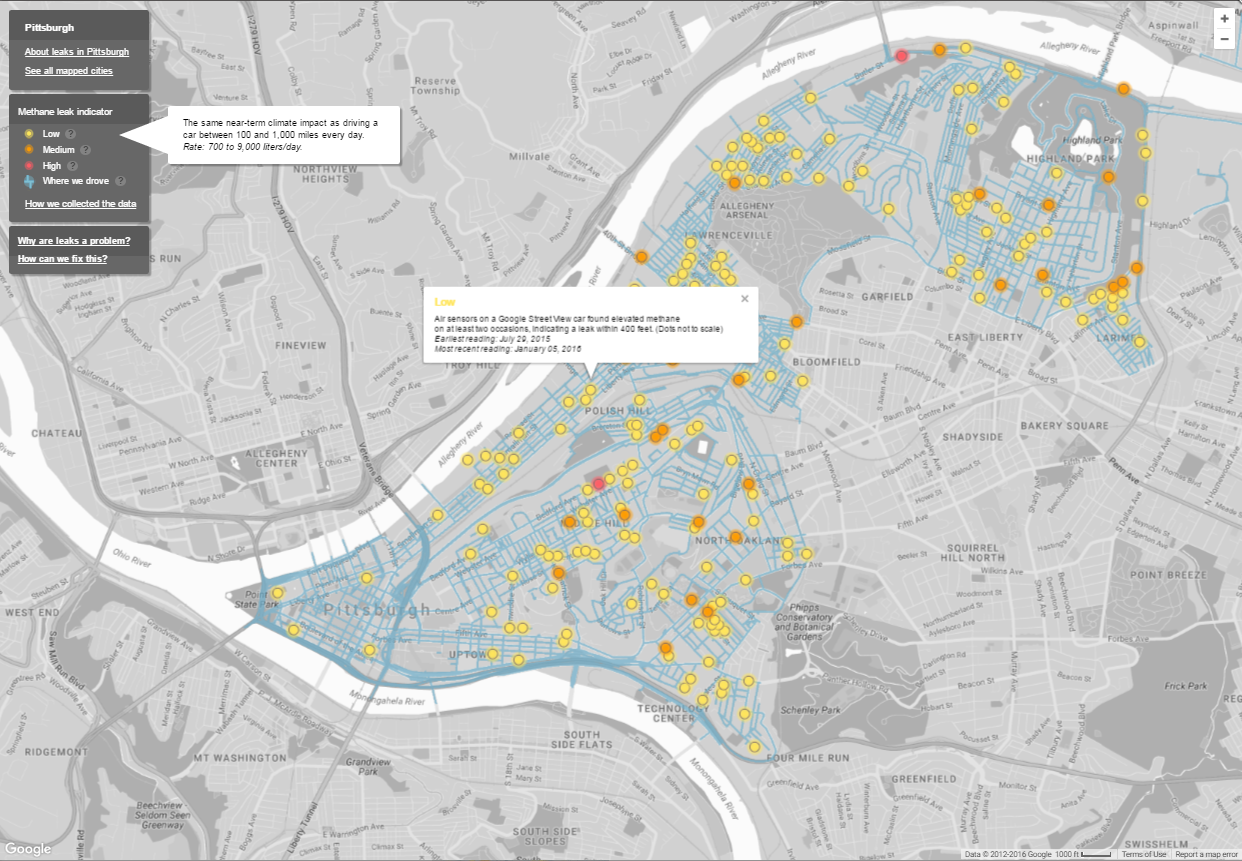Zoom out of the map

[1224, 40]
